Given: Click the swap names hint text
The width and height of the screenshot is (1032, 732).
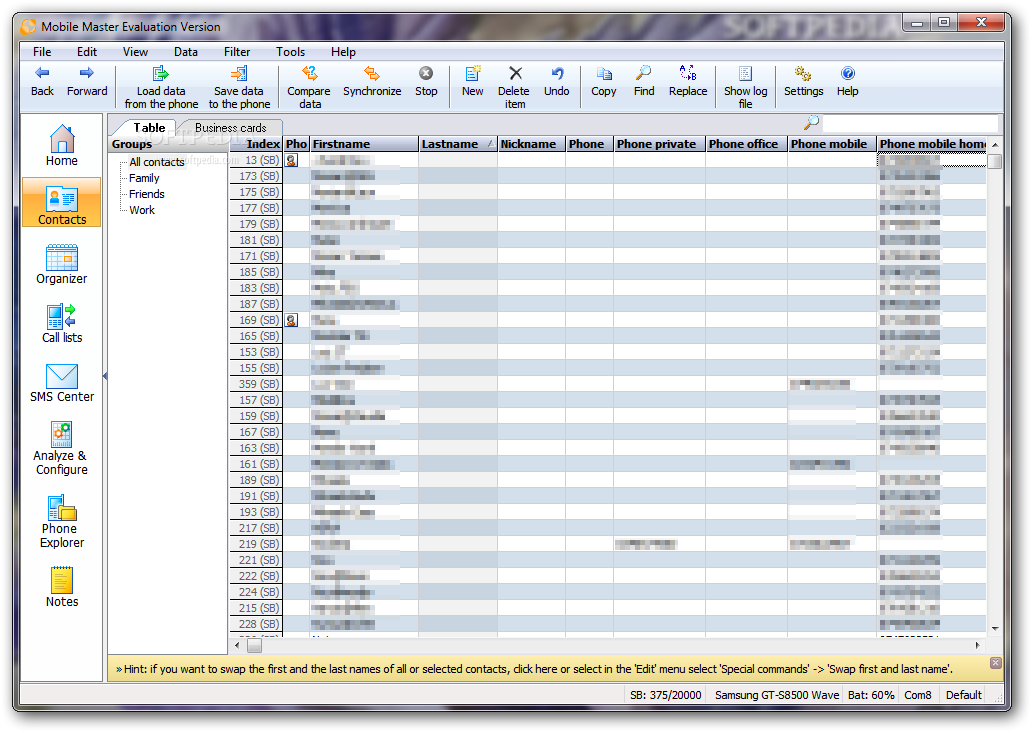Looking at the screenshot, I should coord(534,669).
